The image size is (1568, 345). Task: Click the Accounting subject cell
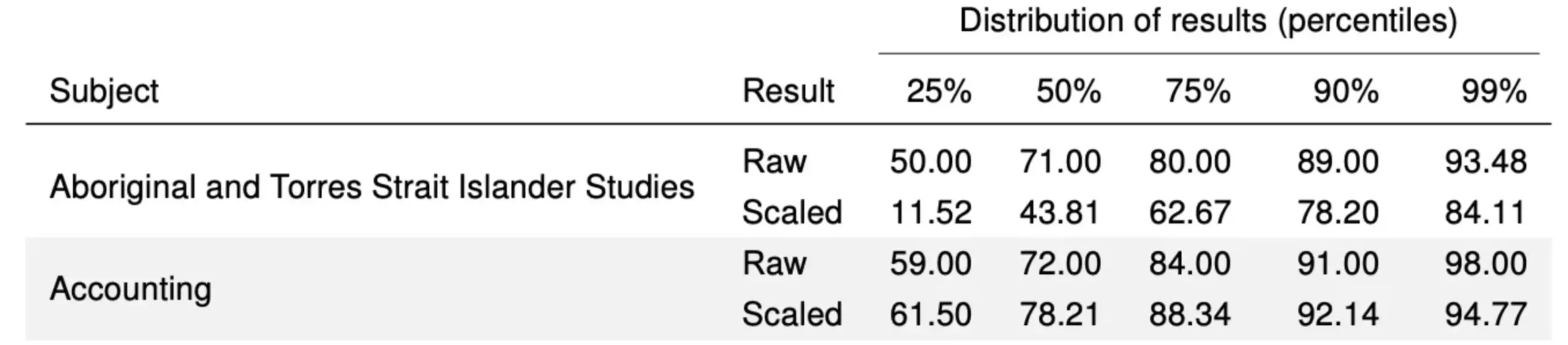coord(130,289)
